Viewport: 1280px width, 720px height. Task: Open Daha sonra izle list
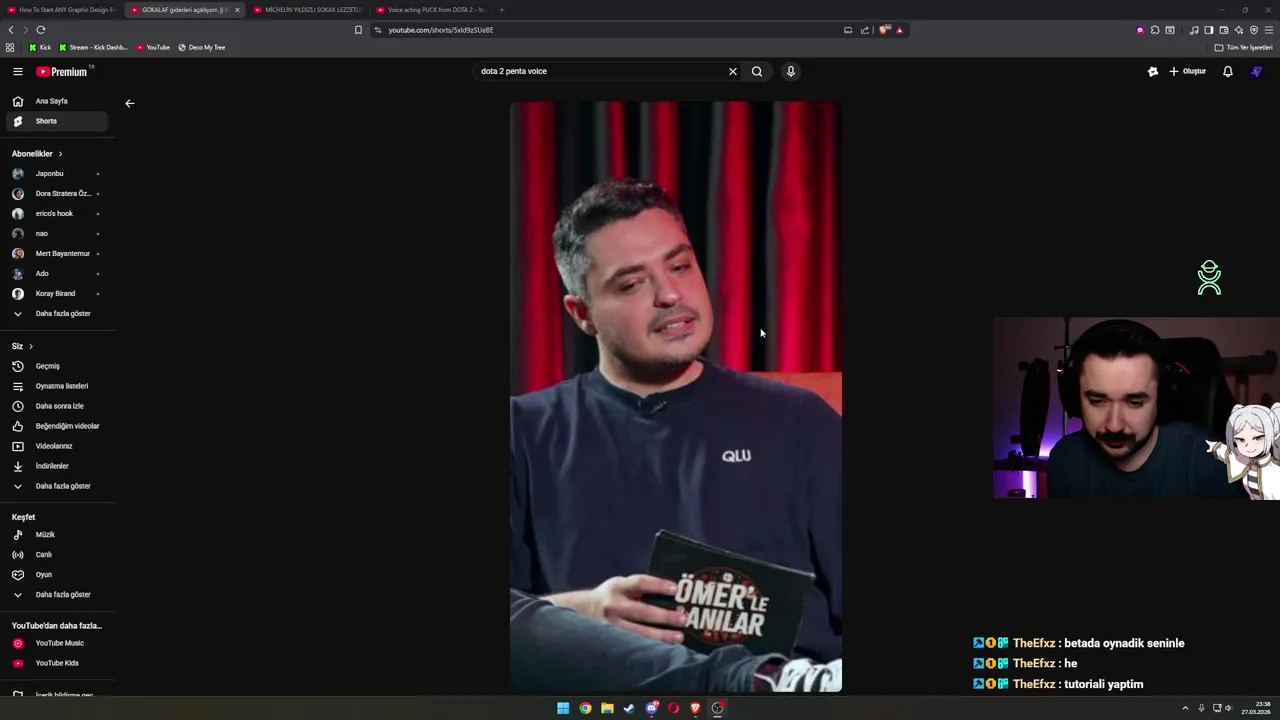[57, 406]
